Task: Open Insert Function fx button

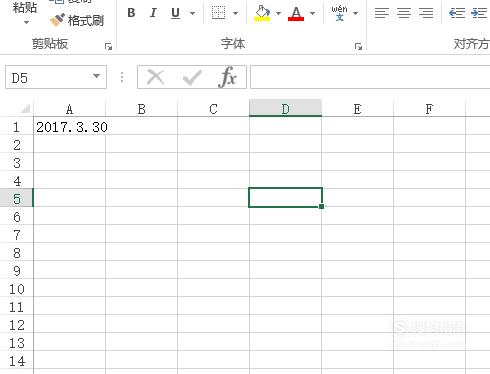Action: [x=228, y=77]
